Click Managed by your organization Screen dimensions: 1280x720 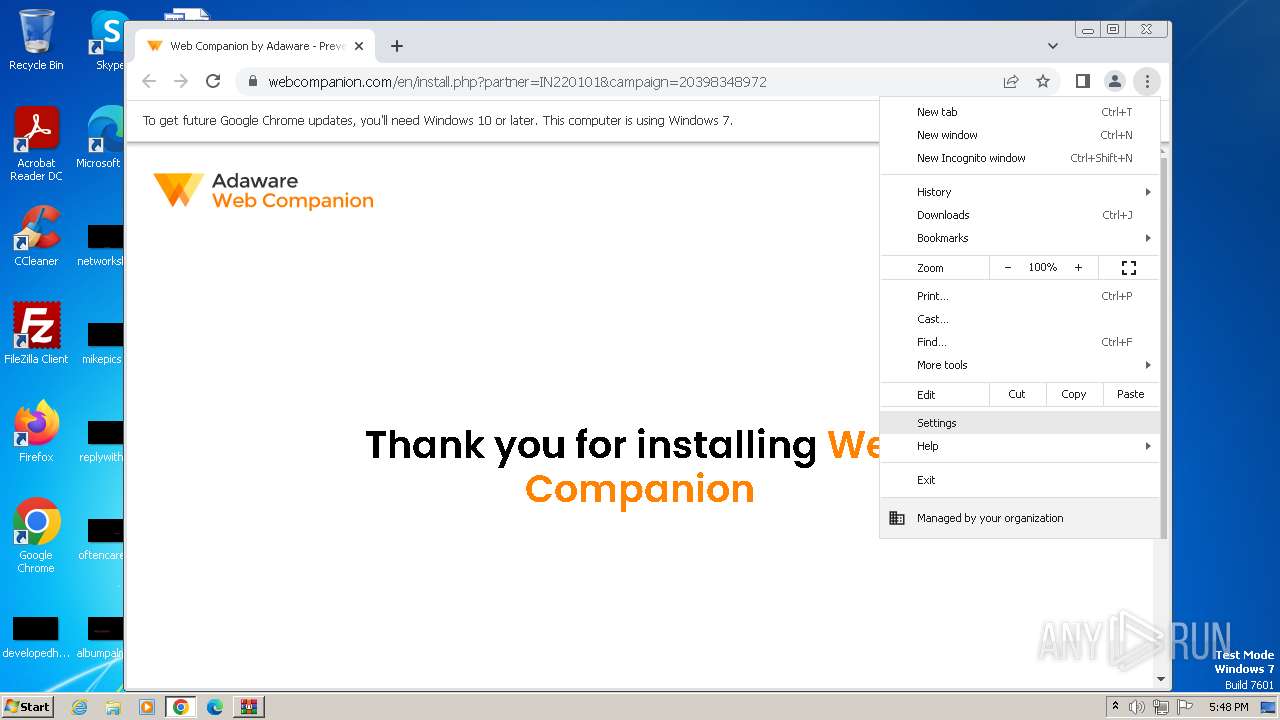(1020, 518)
